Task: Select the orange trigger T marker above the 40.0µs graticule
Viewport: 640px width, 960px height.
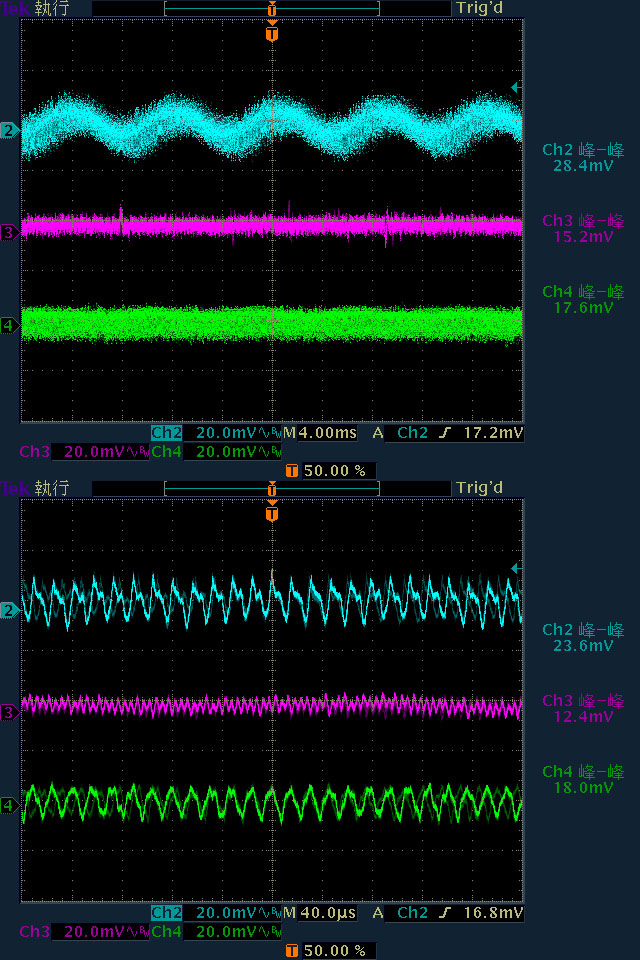Action: [x=272, y=512]
